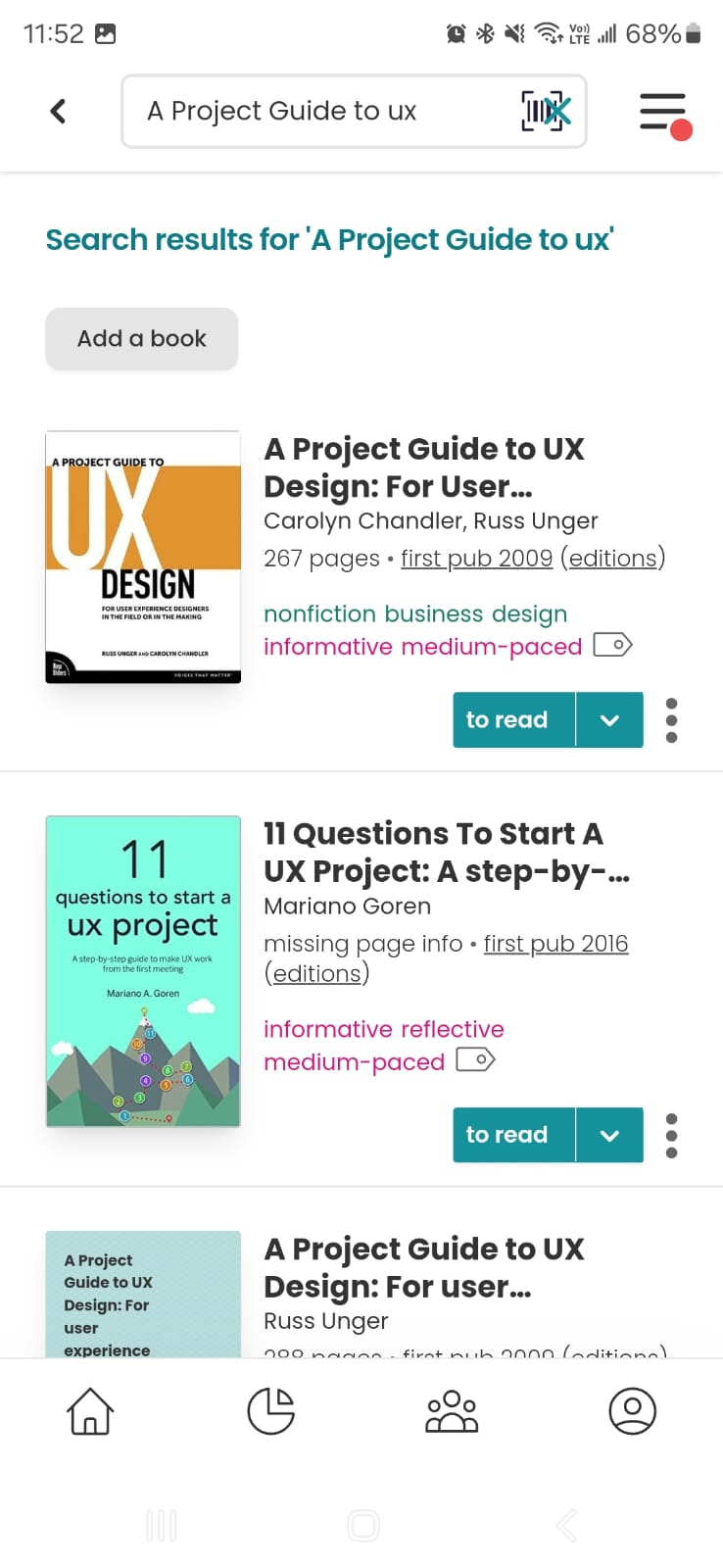Open the orange UX Design book cover
This screenshot has height=1568, width=723.
pyautogui.click(x=143, y=557)
